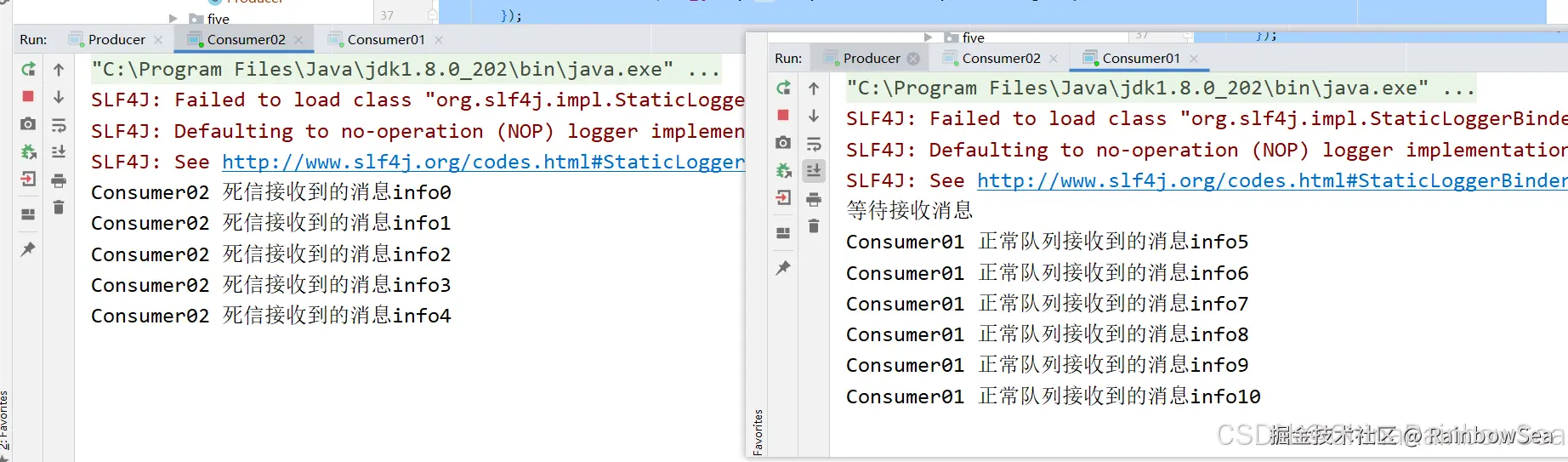Close the Producer tab in the left Run window
Image resolution: width=1568 pixels, height=462 pixels.
pos(158,40)
